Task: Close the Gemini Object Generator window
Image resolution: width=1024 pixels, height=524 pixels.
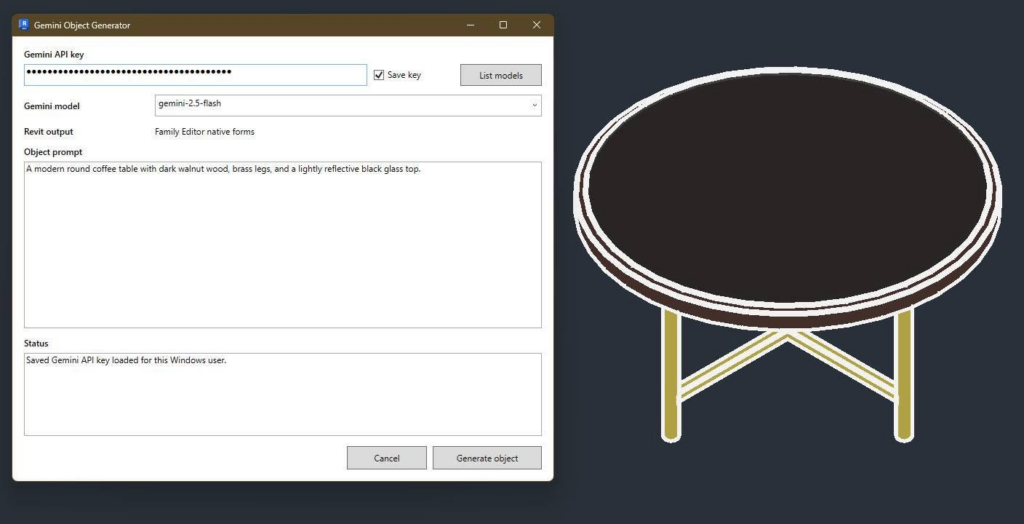Action: pyautogui.click(x=536, y=25)
